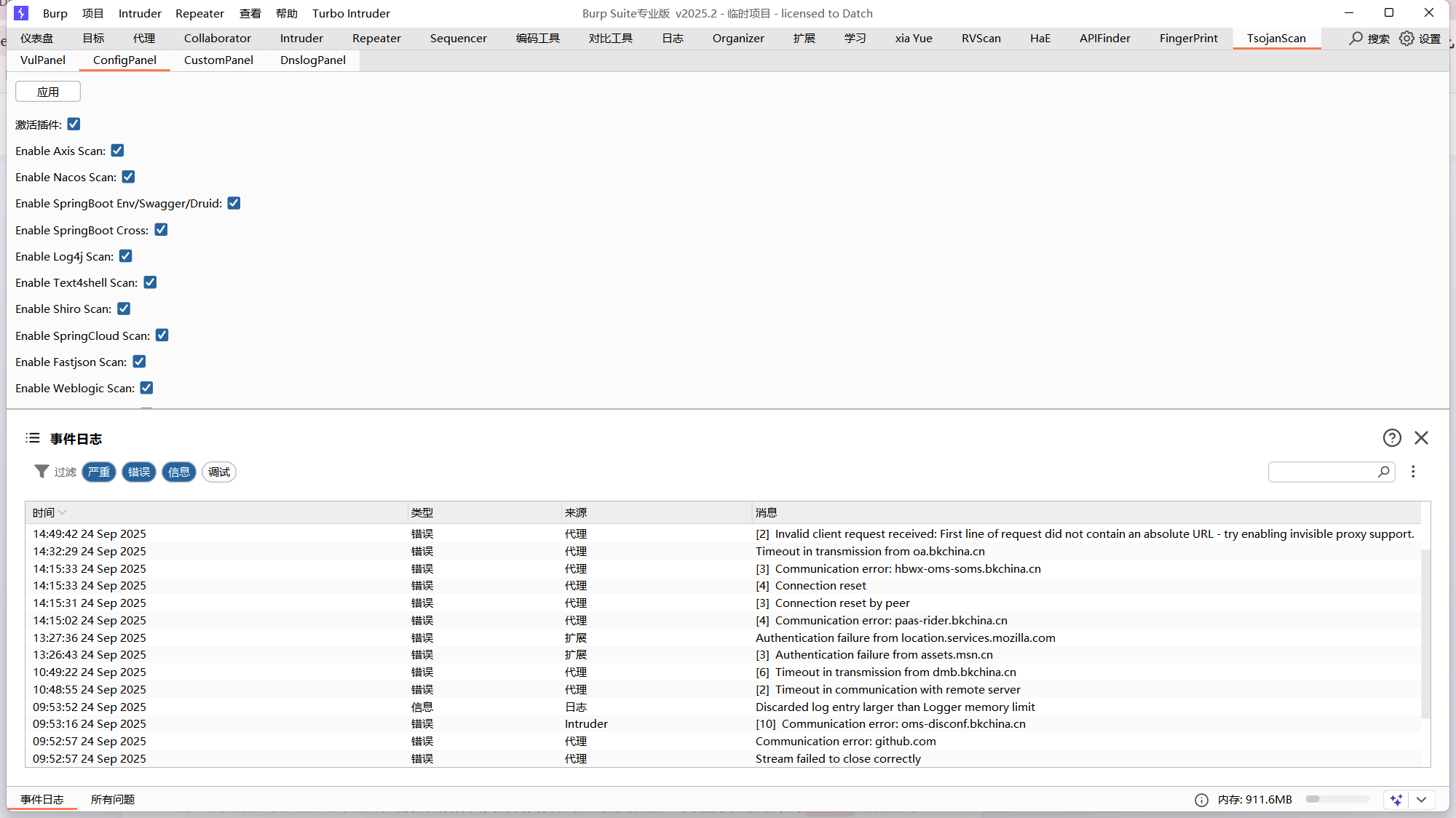Toggle Enable Fastjson Scan checkbox
This screenshot has height=818, width=1456.
139,362
